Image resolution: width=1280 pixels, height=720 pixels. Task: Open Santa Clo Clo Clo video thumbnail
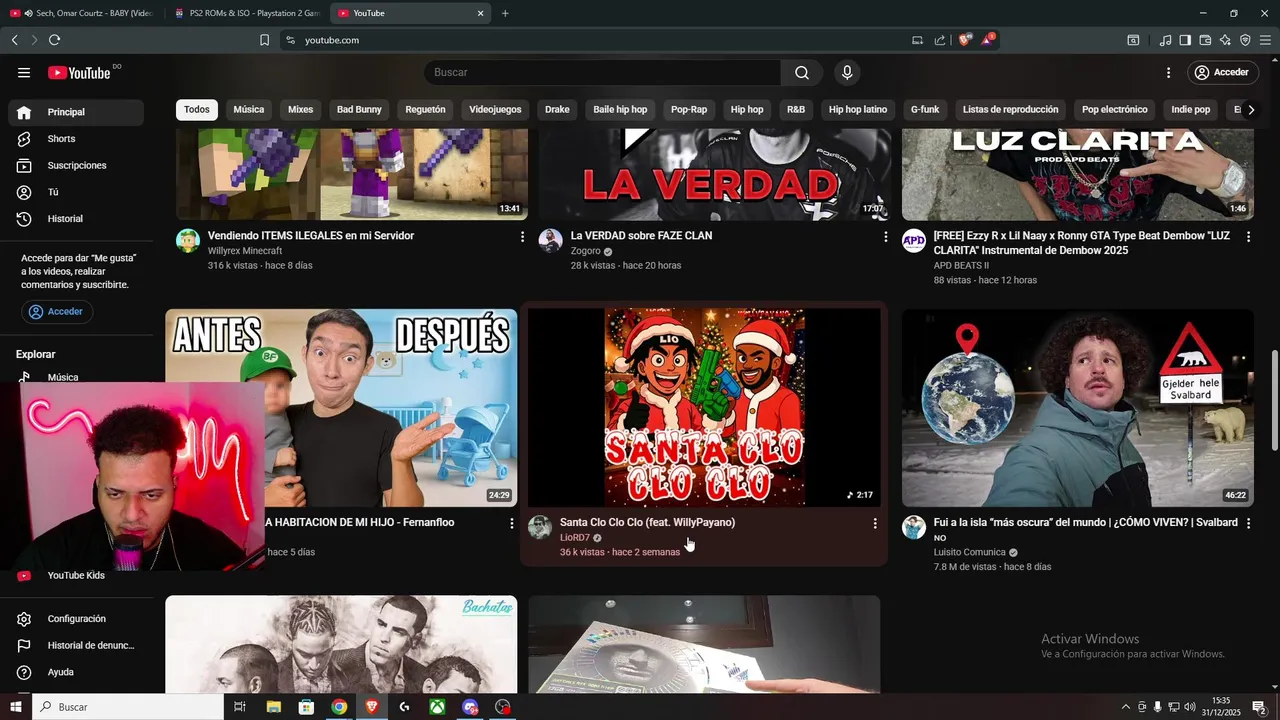pyautogui.click(x=705, y=407)
